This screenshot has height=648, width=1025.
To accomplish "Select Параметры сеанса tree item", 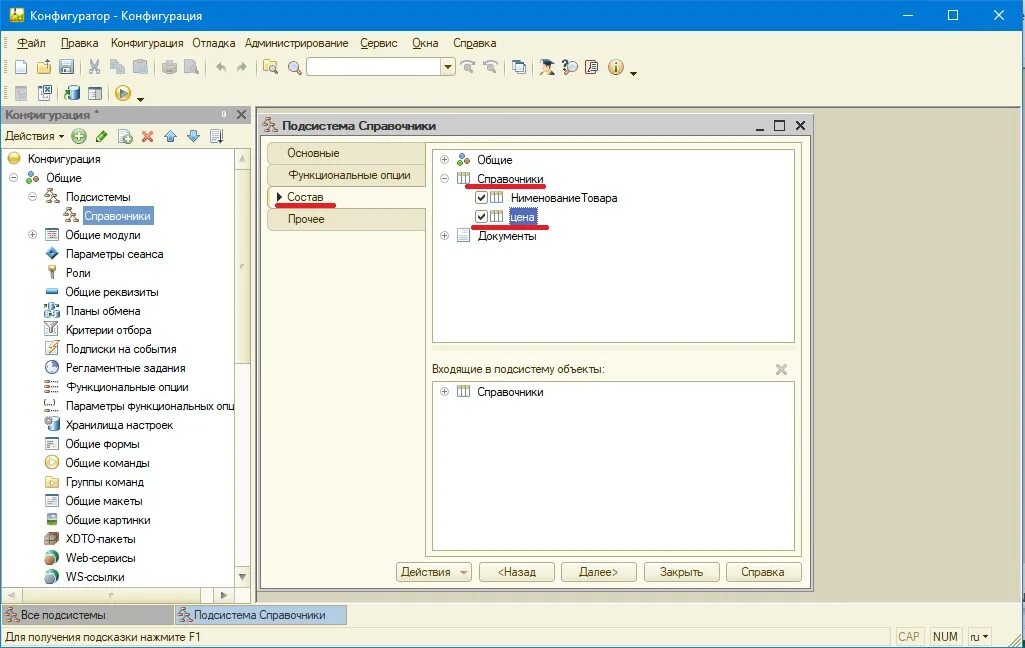I will tap(114, 254).
